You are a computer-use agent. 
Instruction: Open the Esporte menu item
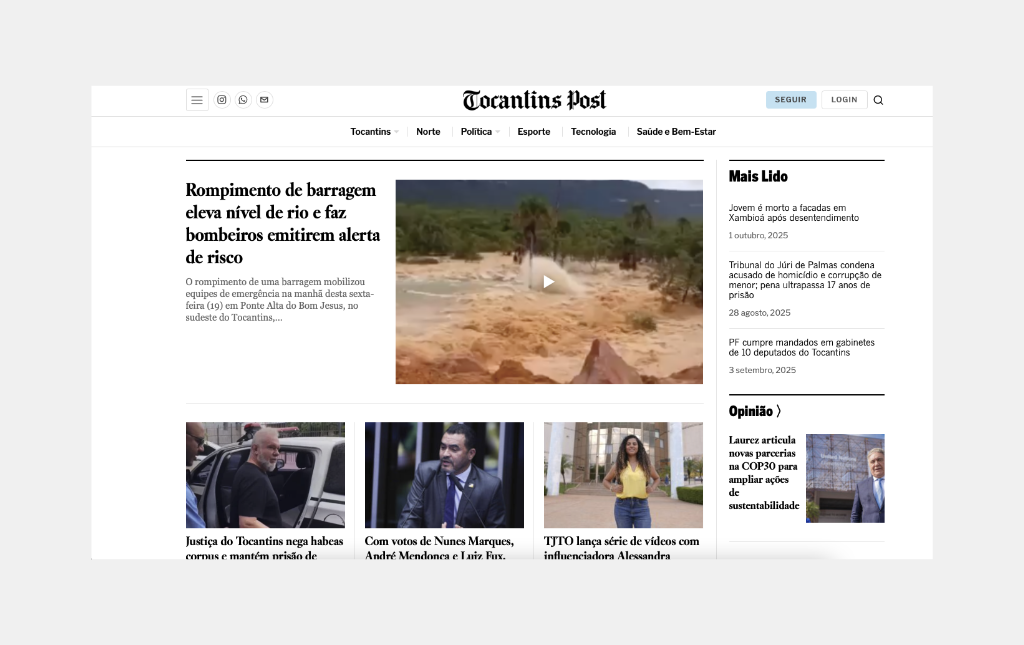click(534, 132)
